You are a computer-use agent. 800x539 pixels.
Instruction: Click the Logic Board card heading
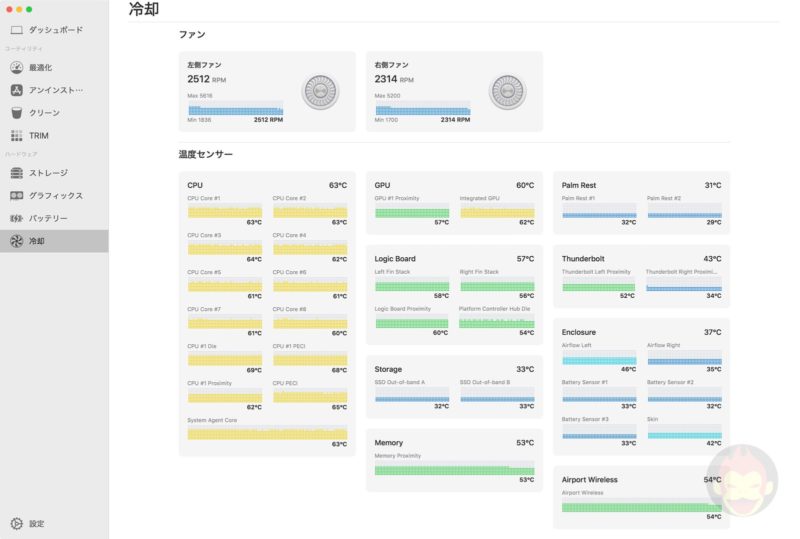click(395, 259)
